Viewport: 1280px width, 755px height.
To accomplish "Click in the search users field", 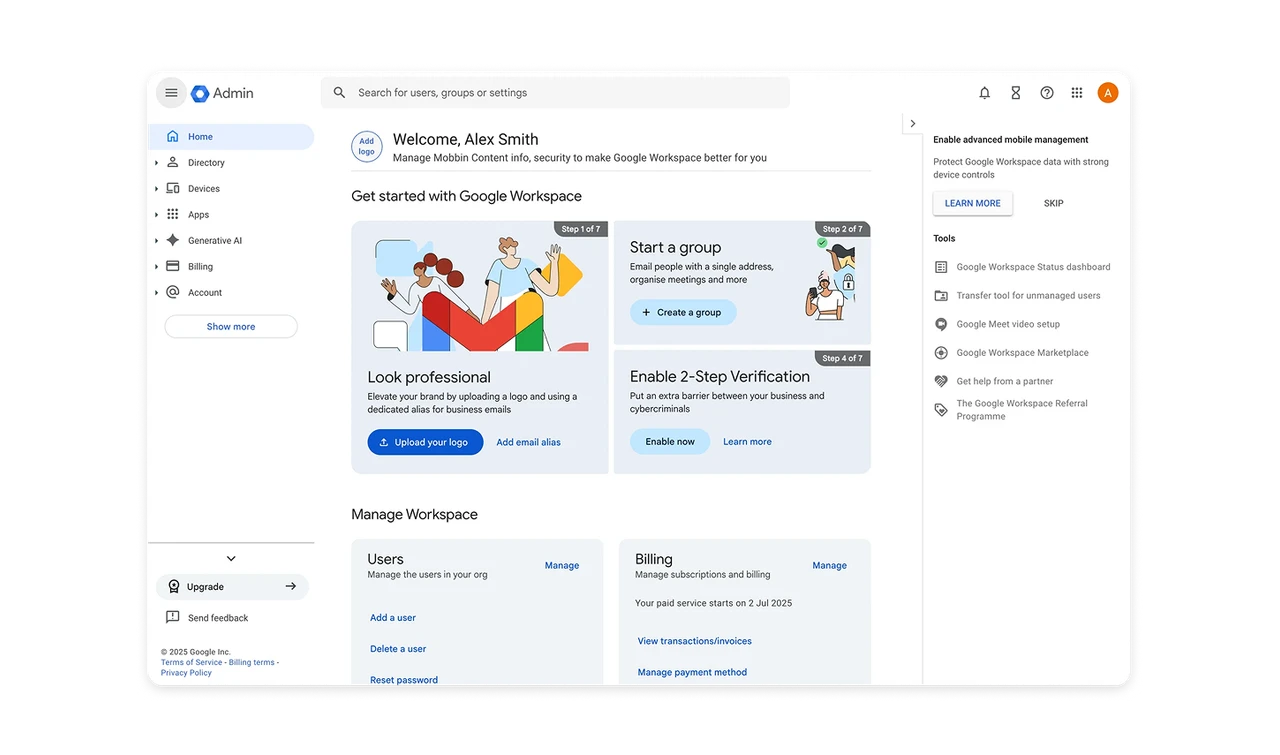I will pyautogui.click(x=555, y=93).
